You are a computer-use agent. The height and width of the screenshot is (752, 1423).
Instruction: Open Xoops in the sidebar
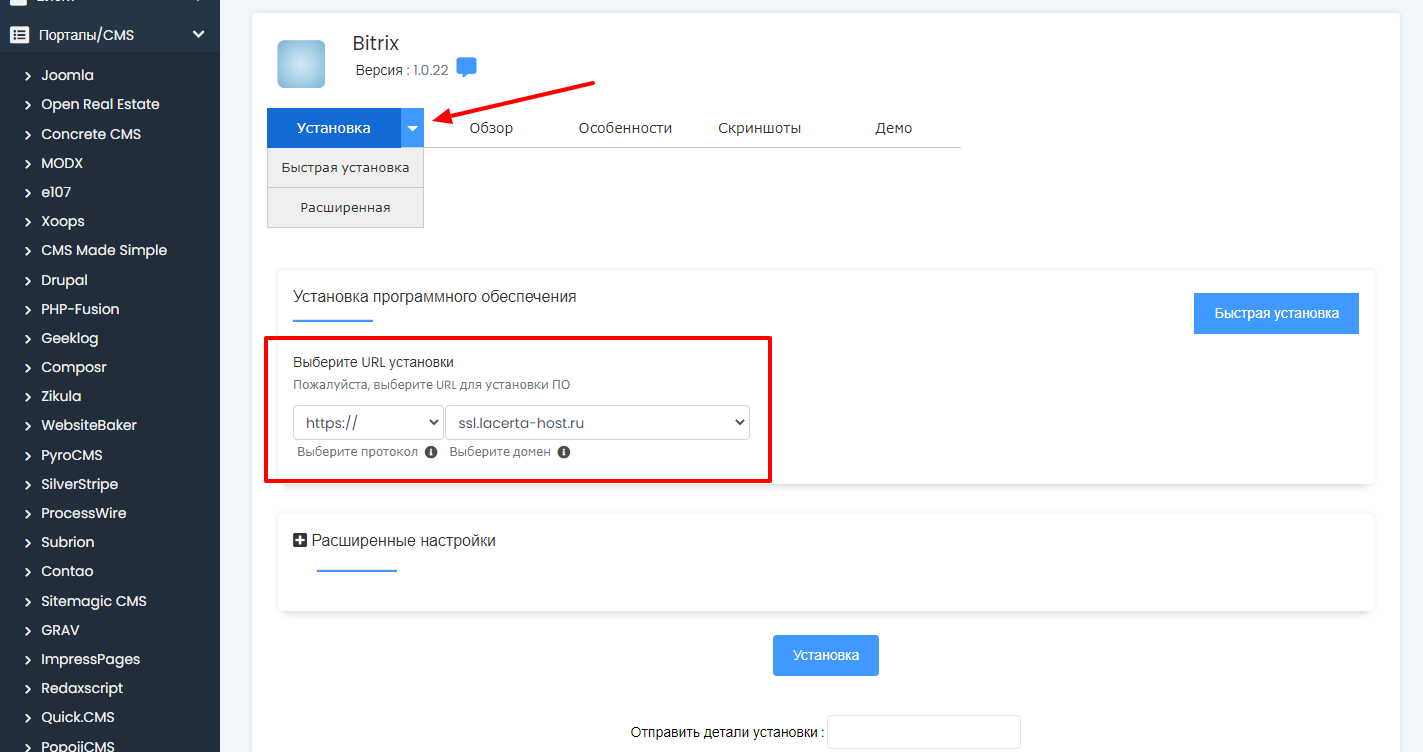[63, 221]
